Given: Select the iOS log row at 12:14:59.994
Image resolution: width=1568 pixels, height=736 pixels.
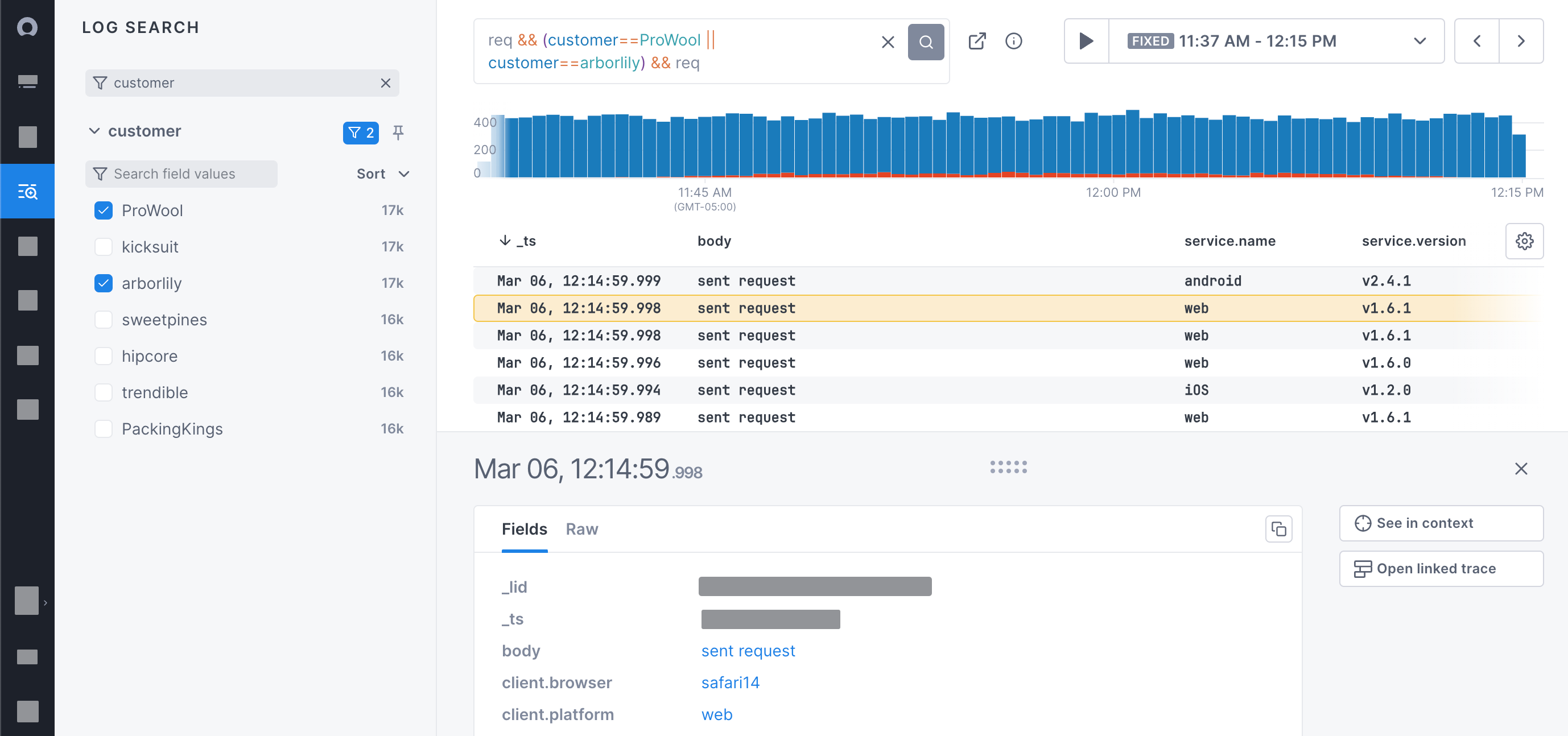Looking at the screenshot, I should 852,390.
